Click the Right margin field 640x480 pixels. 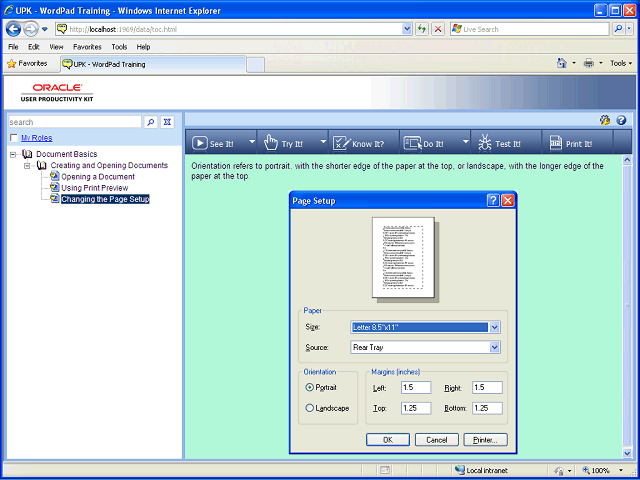click(x=487, y=387)
